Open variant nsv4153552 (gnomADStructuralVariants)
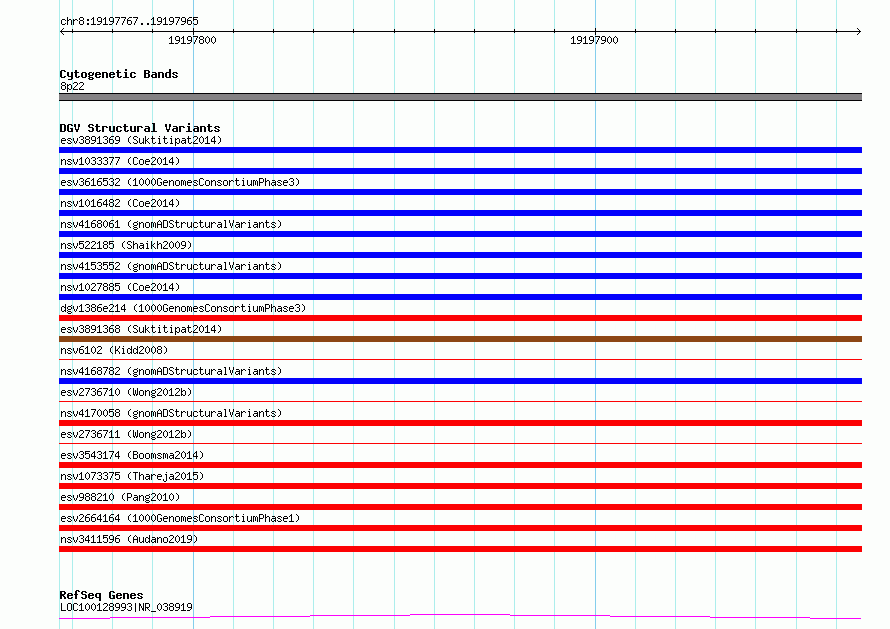This screenshot has width=890, height=629. tap(171, 266)
